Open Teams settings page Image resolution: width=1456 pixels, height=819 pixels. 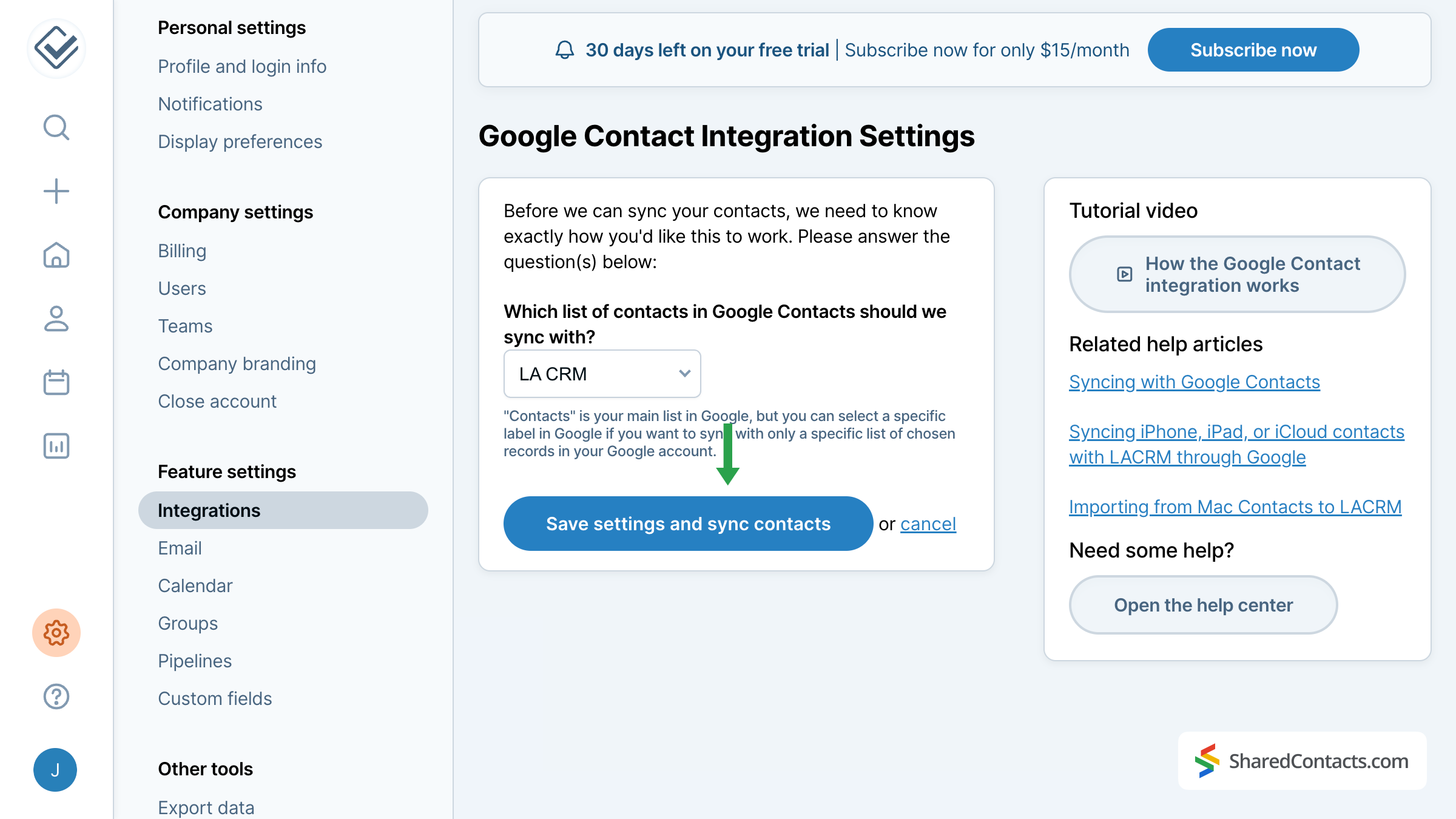click(185, 326)
